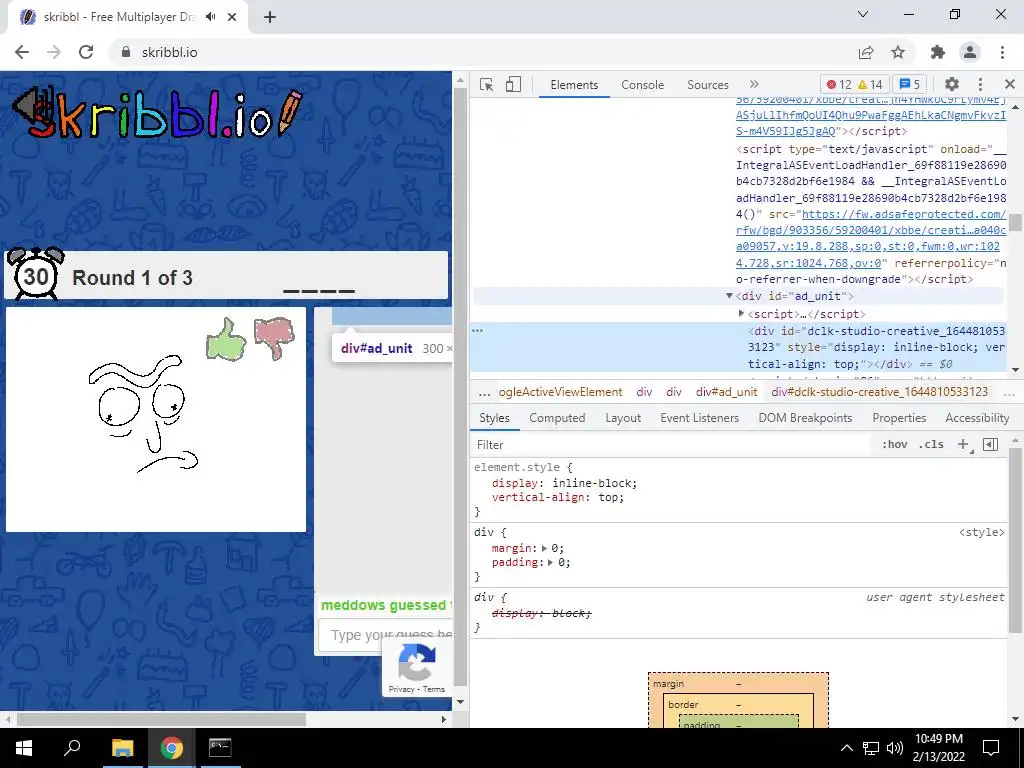Screen dimensions: 1024x768
Task: Click the guess text input box
Action: coord(385,635)
